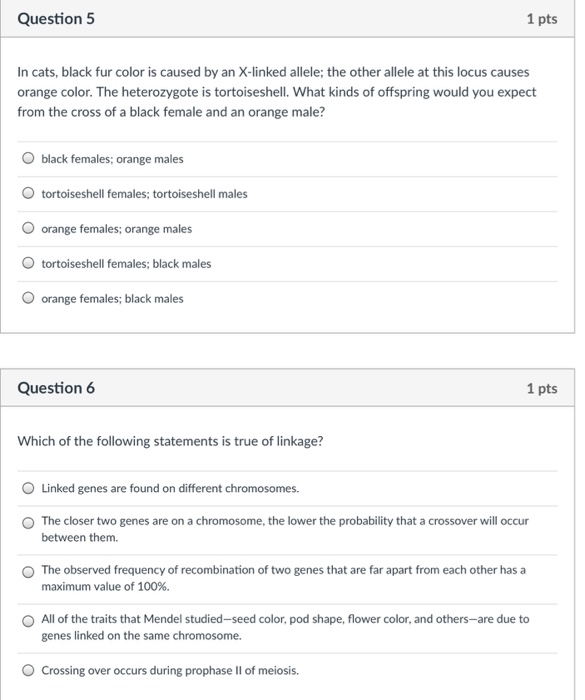The height and width of the screenshot is (700, 585).
Task: Click answer text "orange females; black males"
Action: pos(112,299)
